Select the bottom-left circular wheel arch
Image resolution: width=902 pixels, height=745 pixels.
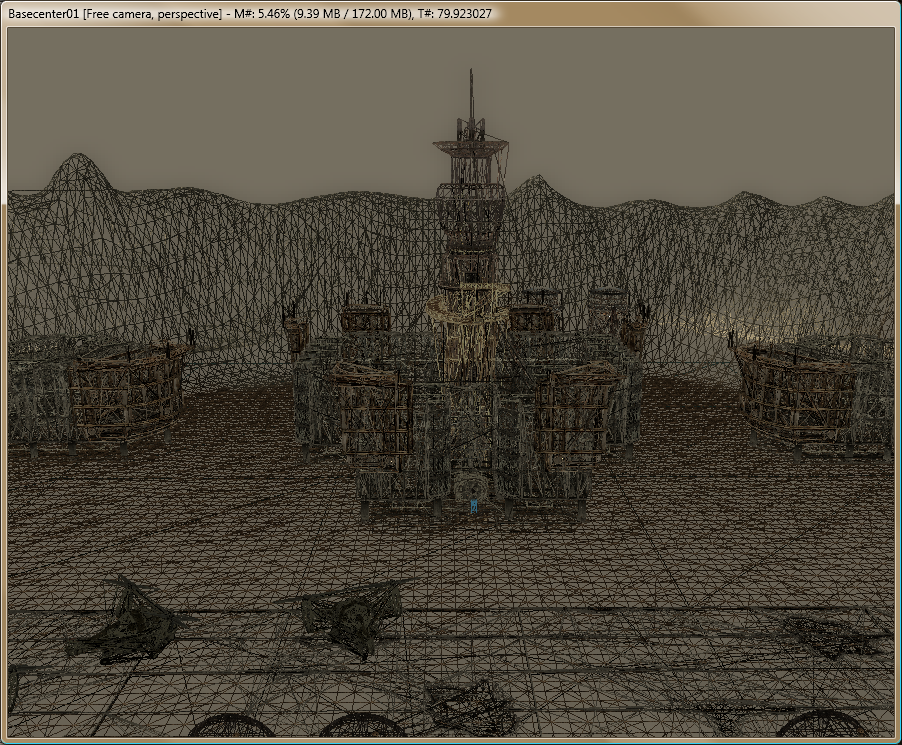pyautogui.click(x=225, y=726)
